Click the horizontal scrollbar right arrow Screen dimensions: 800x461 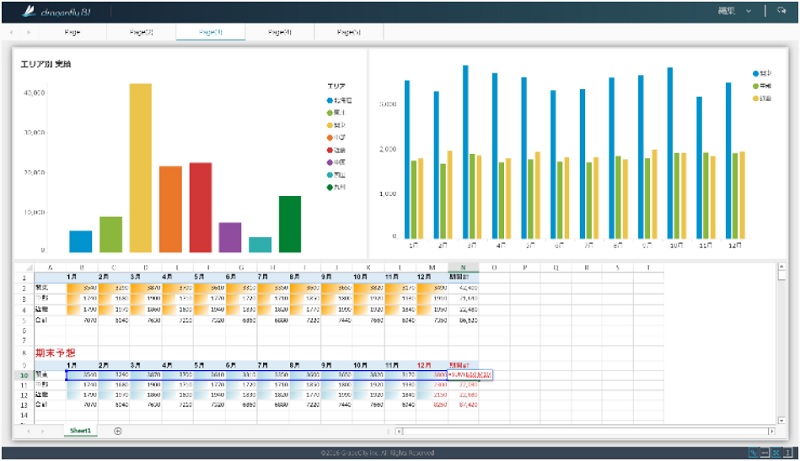pos(771,431)
